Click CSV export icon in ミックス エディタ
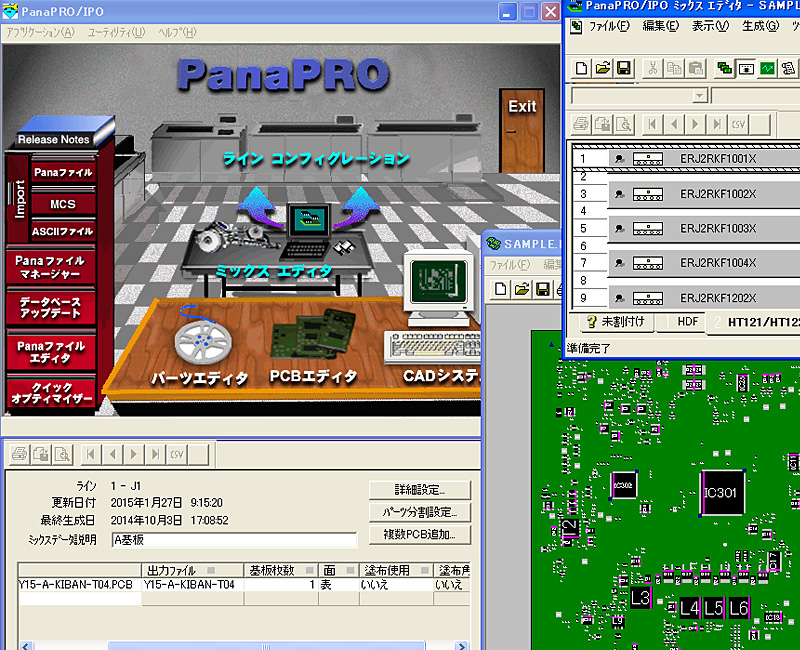The height and width of the screenshot is (650, 800). pos(738,124)
